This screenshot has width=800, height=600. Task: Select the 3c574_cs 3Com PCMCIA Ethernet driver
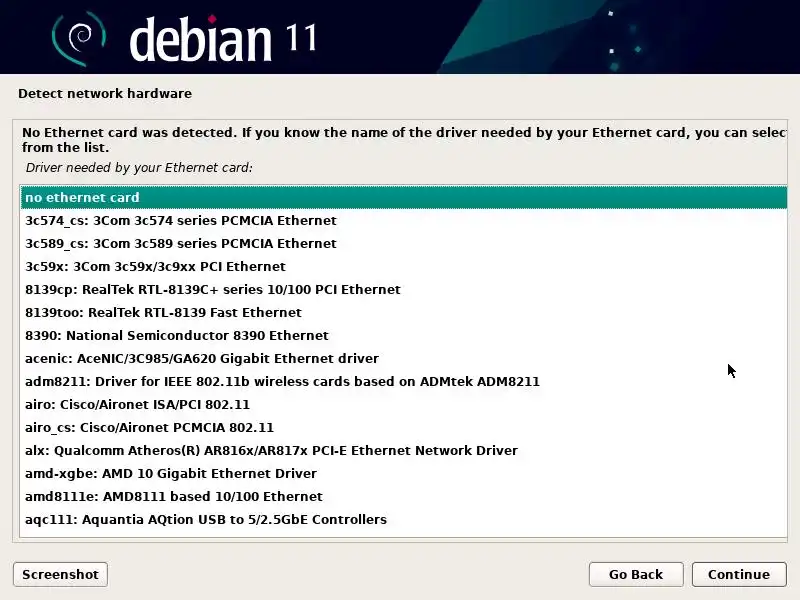[x=404, y=220]
